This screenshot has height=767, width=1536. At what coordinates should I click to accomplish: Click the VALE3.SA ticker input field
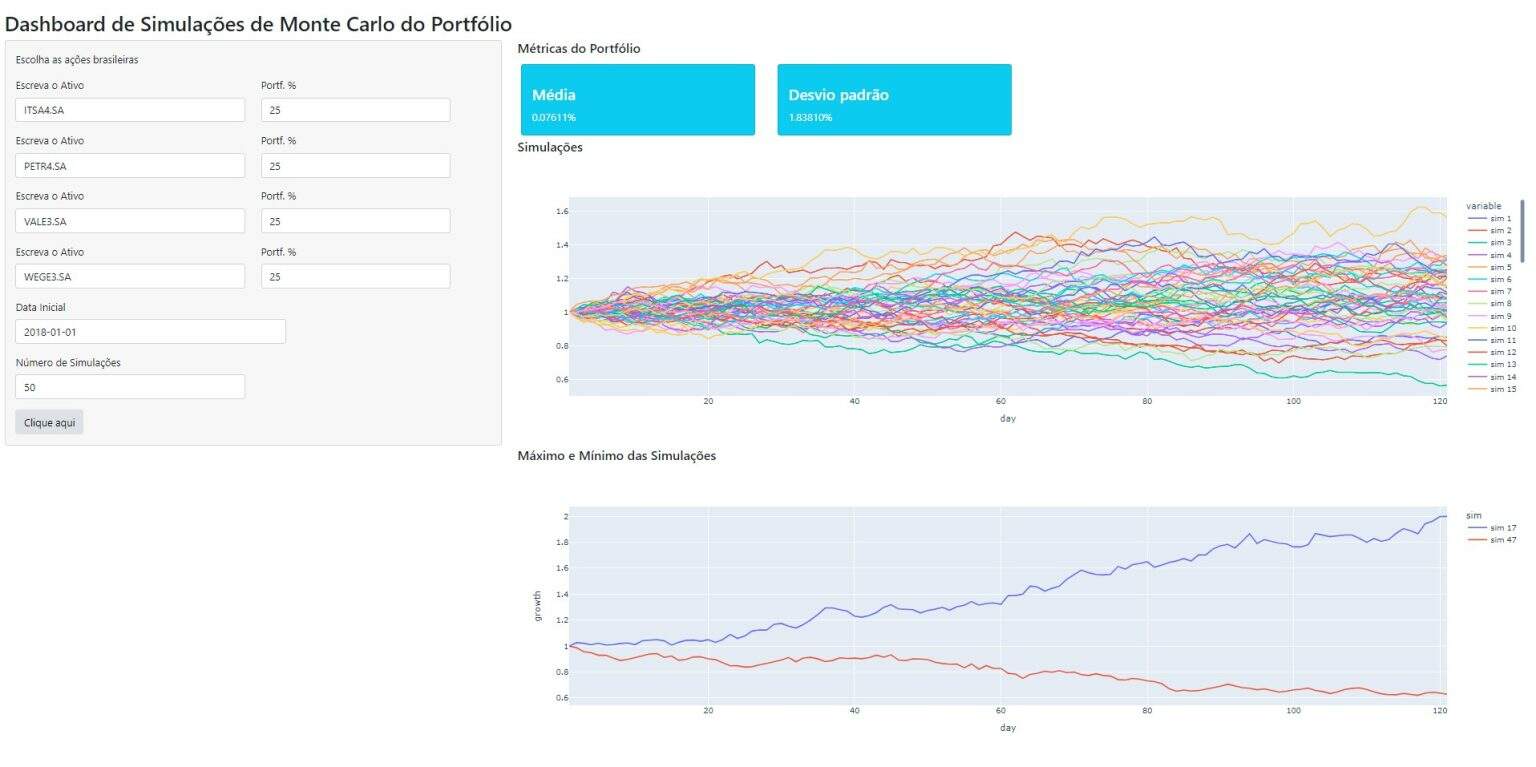pos(128,220)
